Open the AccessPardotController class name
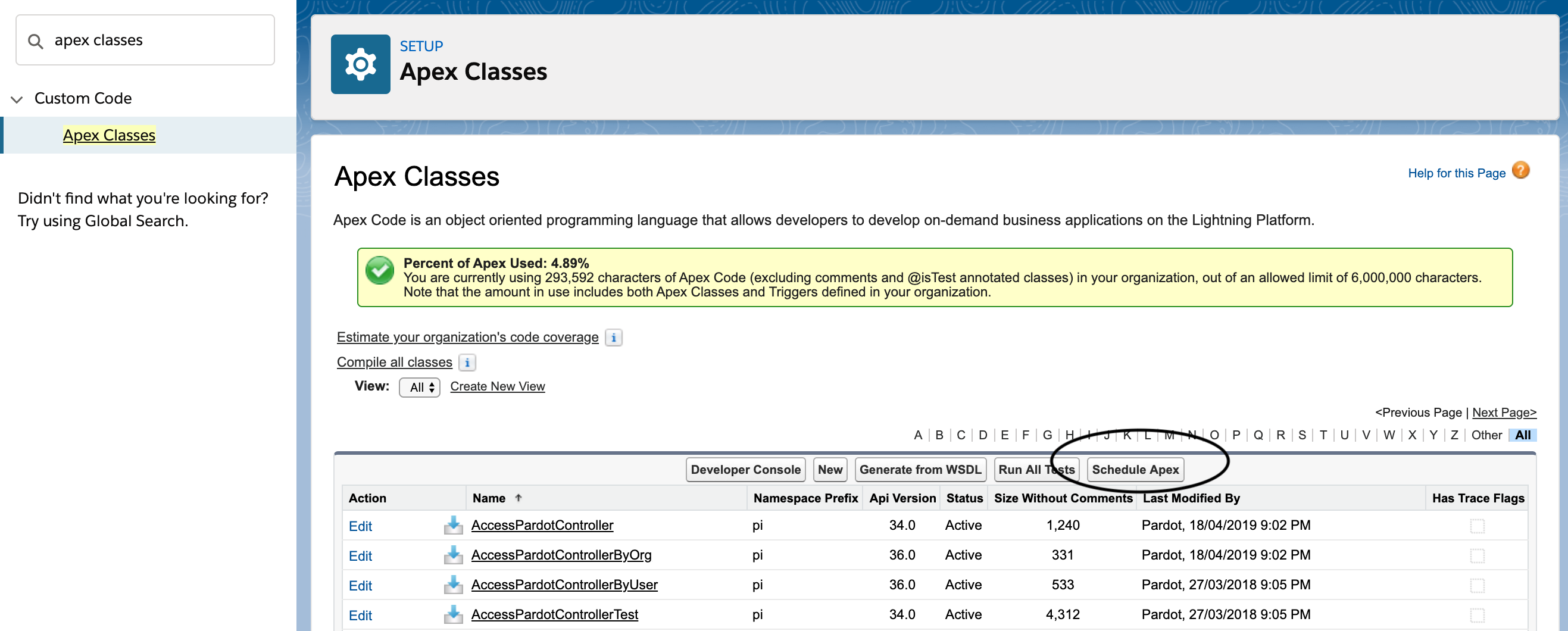The width and height of the screenshot is (1568, 631). click(542, 525)
